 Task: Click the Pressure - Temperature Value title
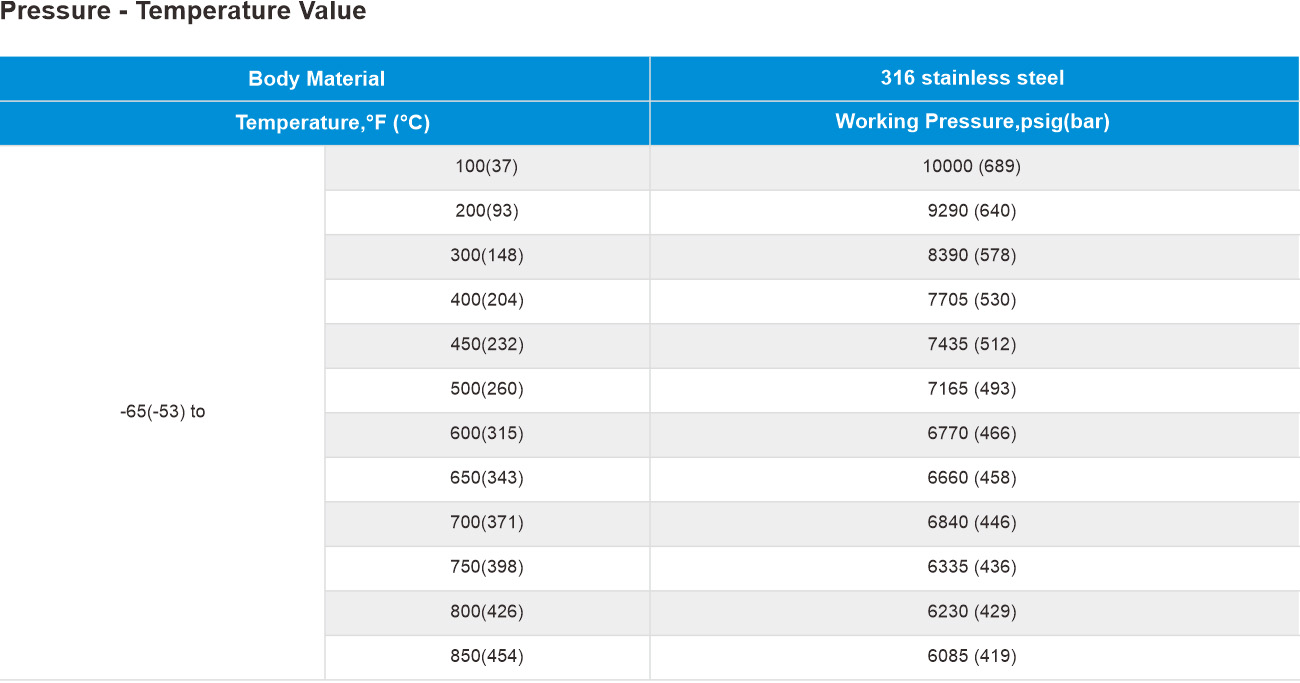183,12
